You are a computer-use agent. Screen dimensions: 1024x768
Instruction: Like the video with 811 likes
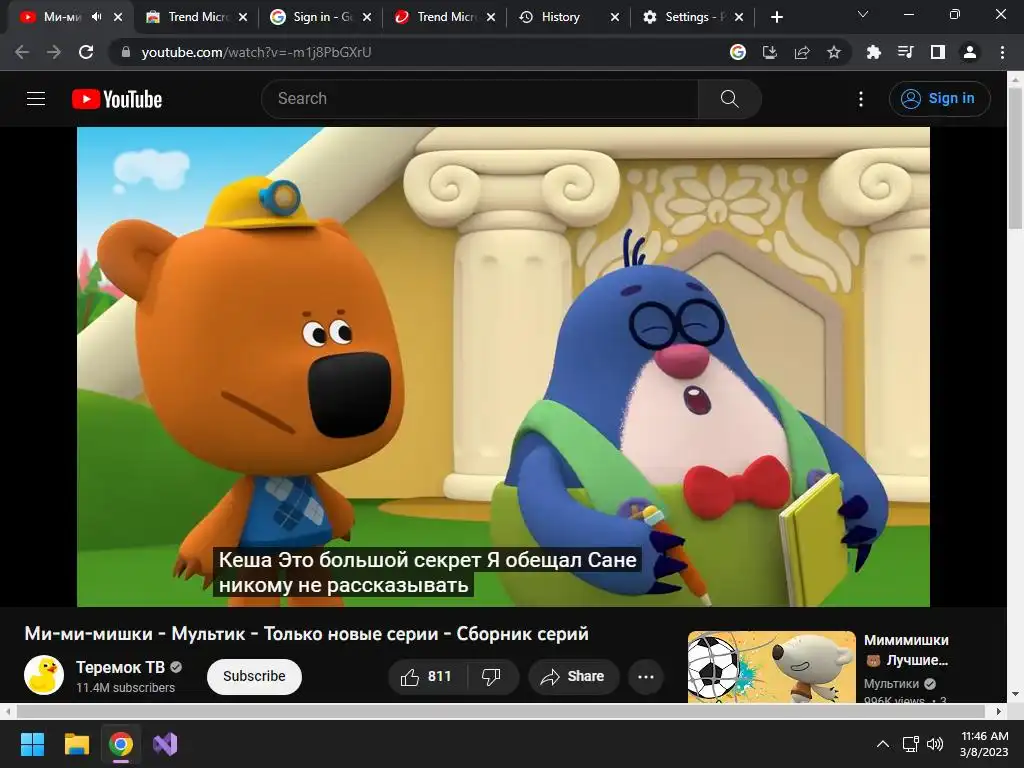[427, 677]
